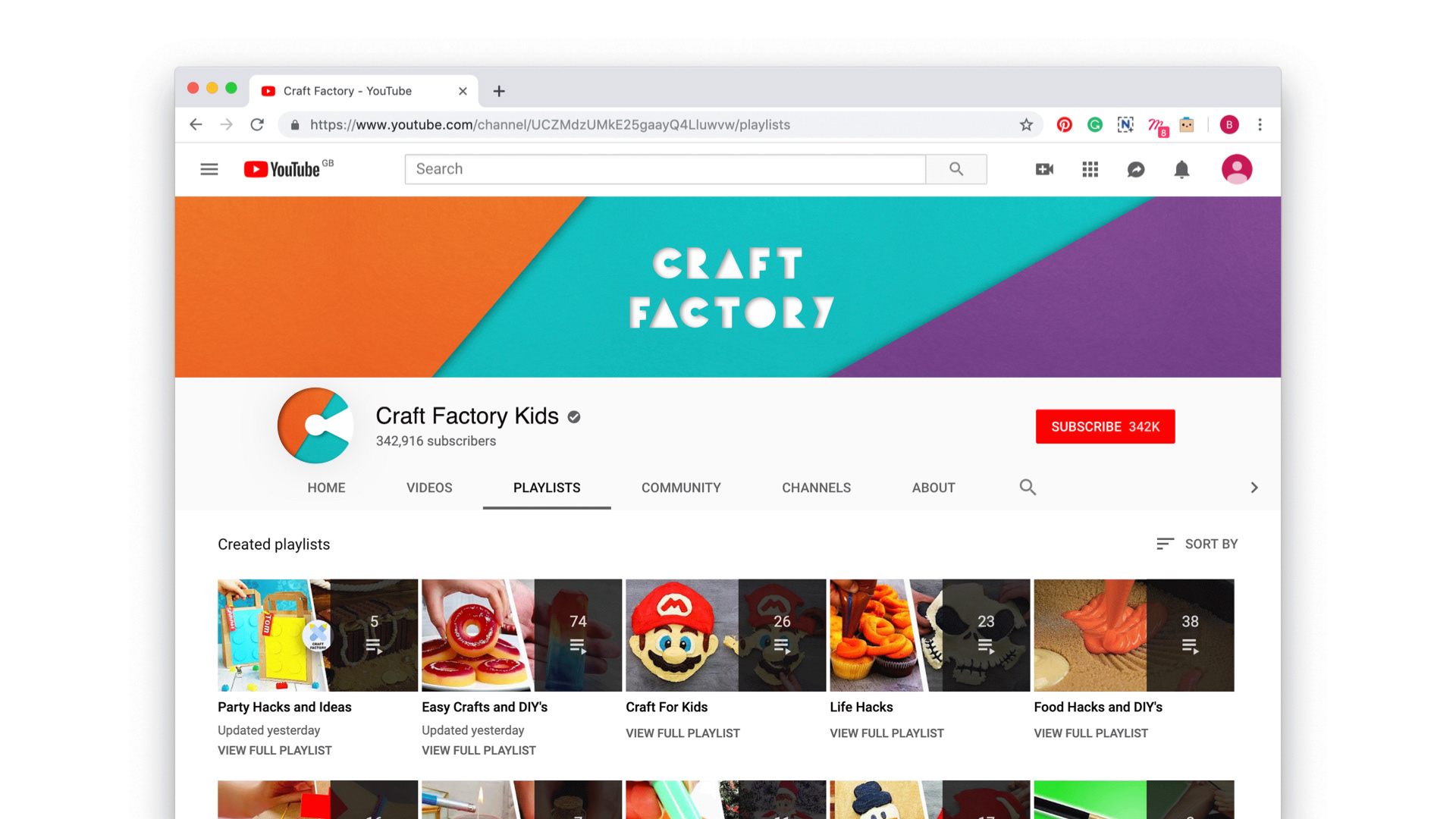Open the messages chat bubble icon

pyautogui.click(x=1136, y=170)
